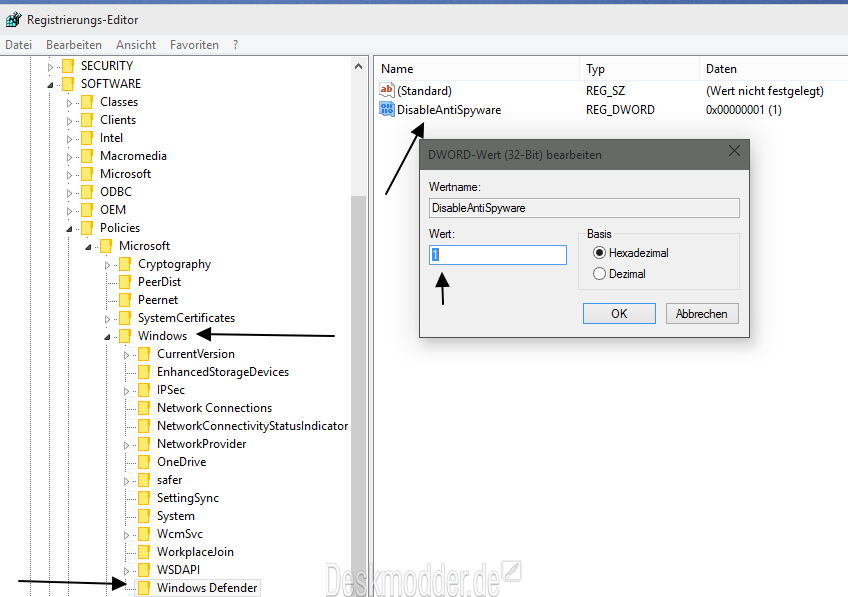Expand the Macromedia key

coord(69,157)
